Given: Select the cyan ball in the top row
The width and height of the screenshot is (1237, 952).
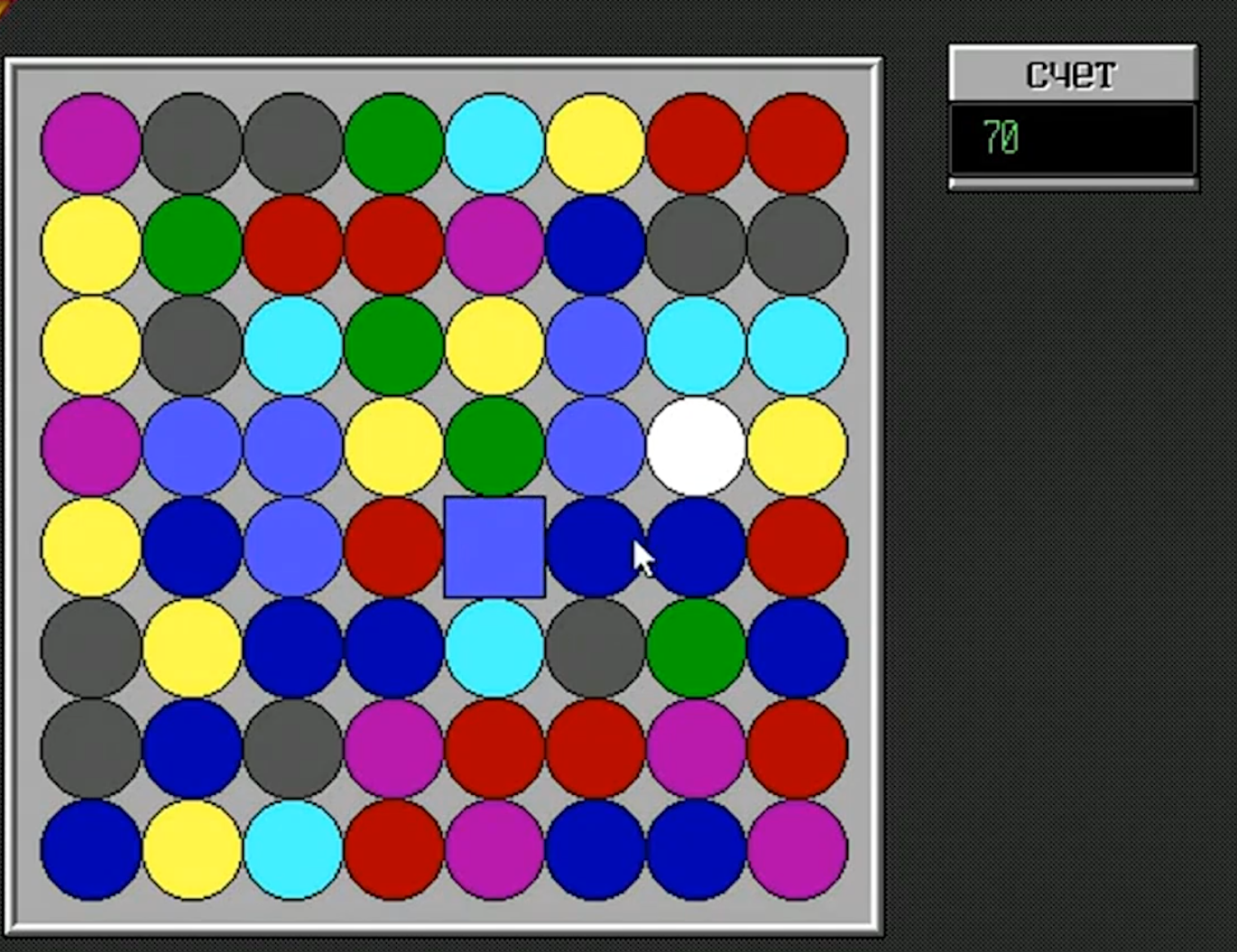Looking at the screenshot, I should (x=494, y=143).
